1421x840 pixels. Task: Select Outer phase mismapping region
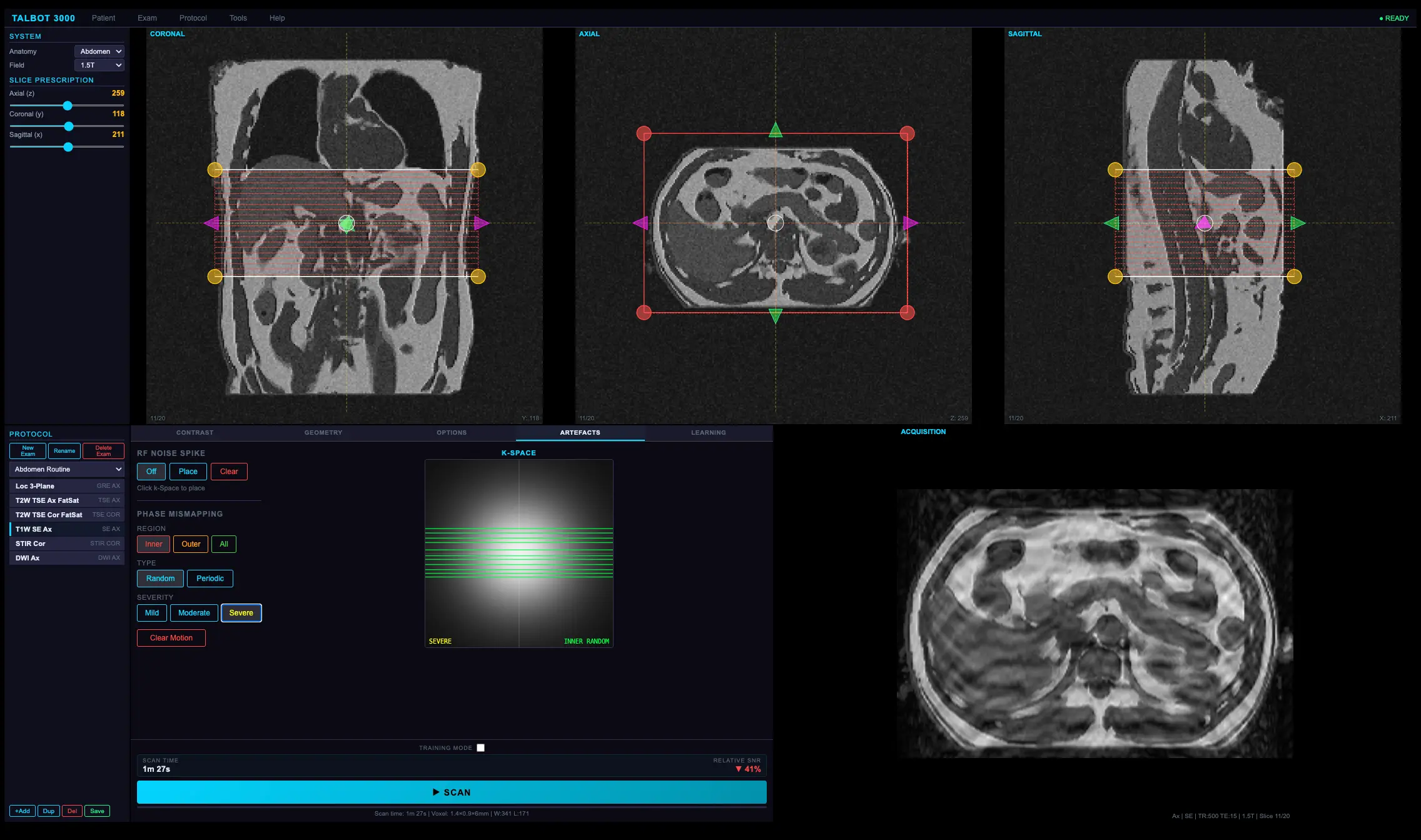coord(191,544)
